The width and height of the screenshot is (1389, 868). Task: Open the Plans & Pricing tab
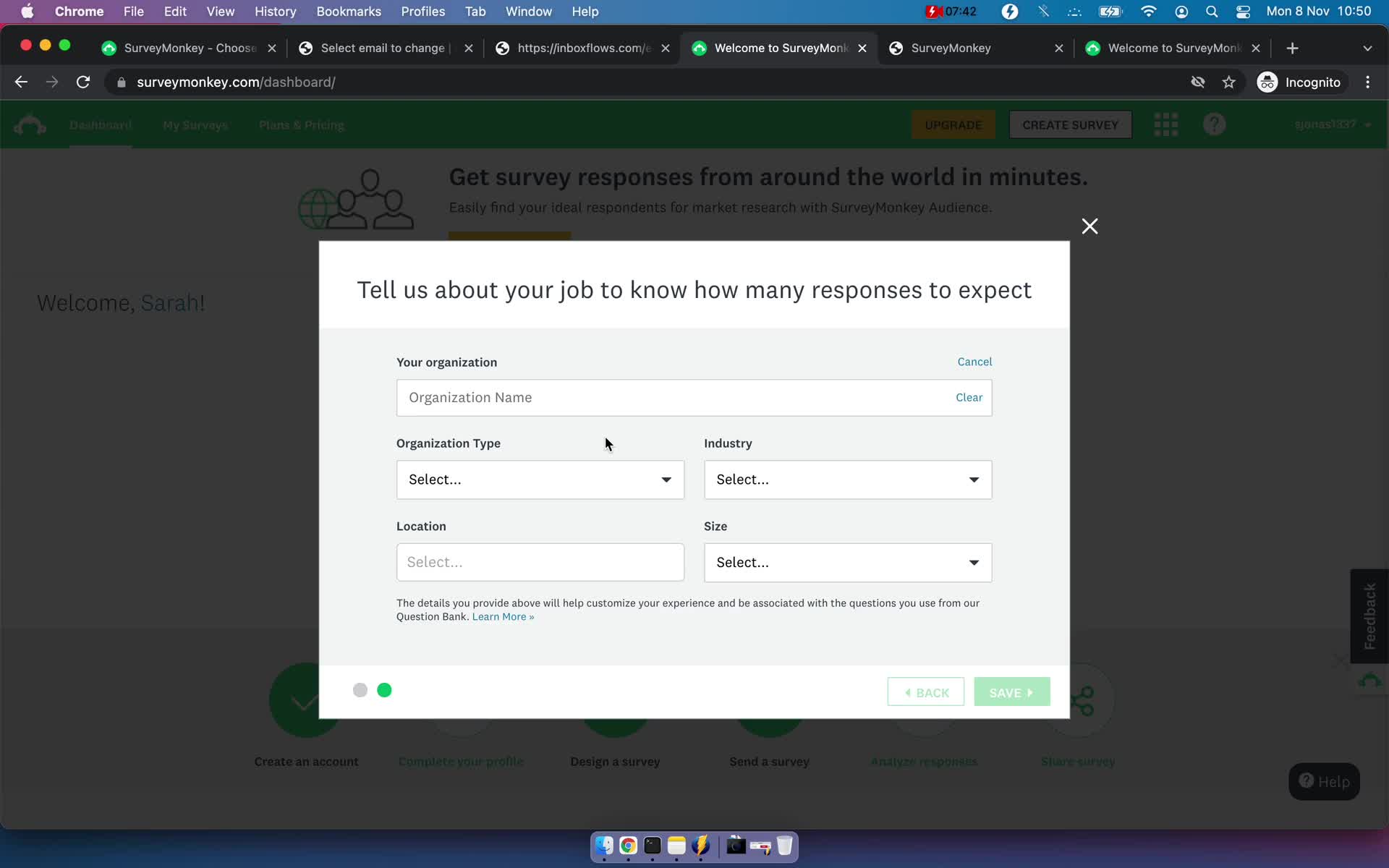[x=300, y=124]
